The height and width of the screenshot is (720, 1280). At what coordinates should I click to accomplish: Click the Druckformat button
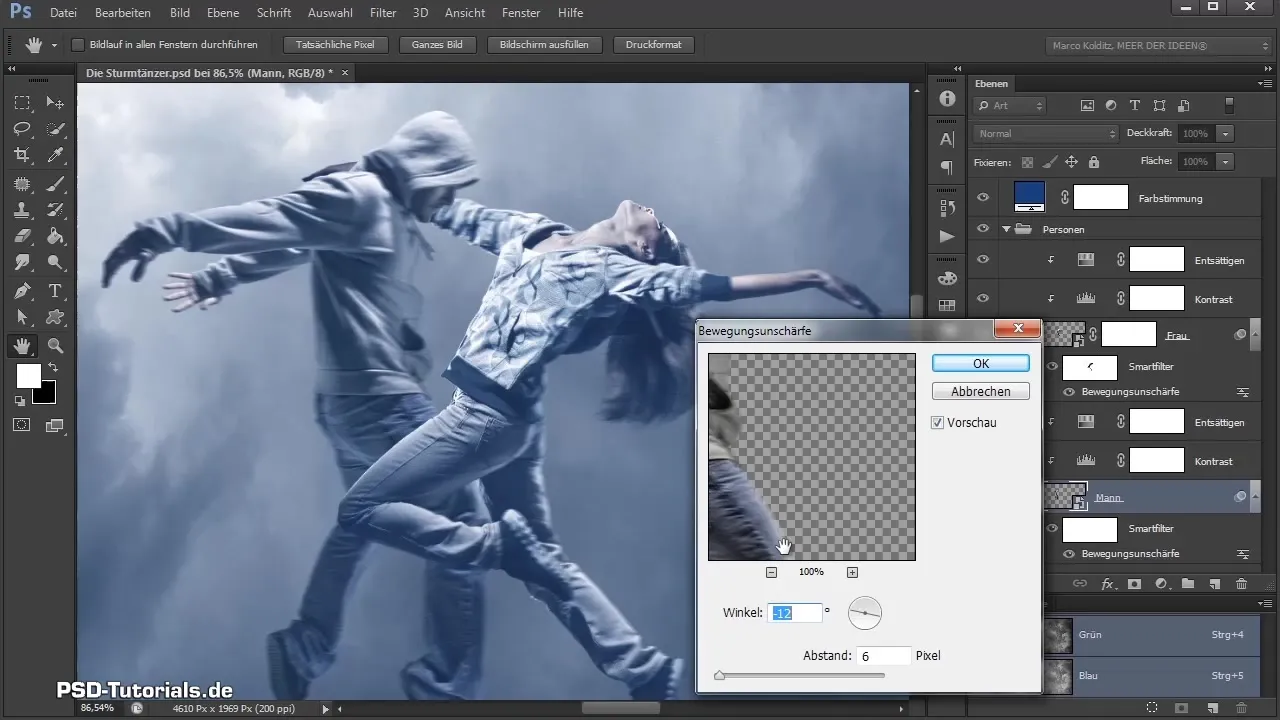(653, 45)
